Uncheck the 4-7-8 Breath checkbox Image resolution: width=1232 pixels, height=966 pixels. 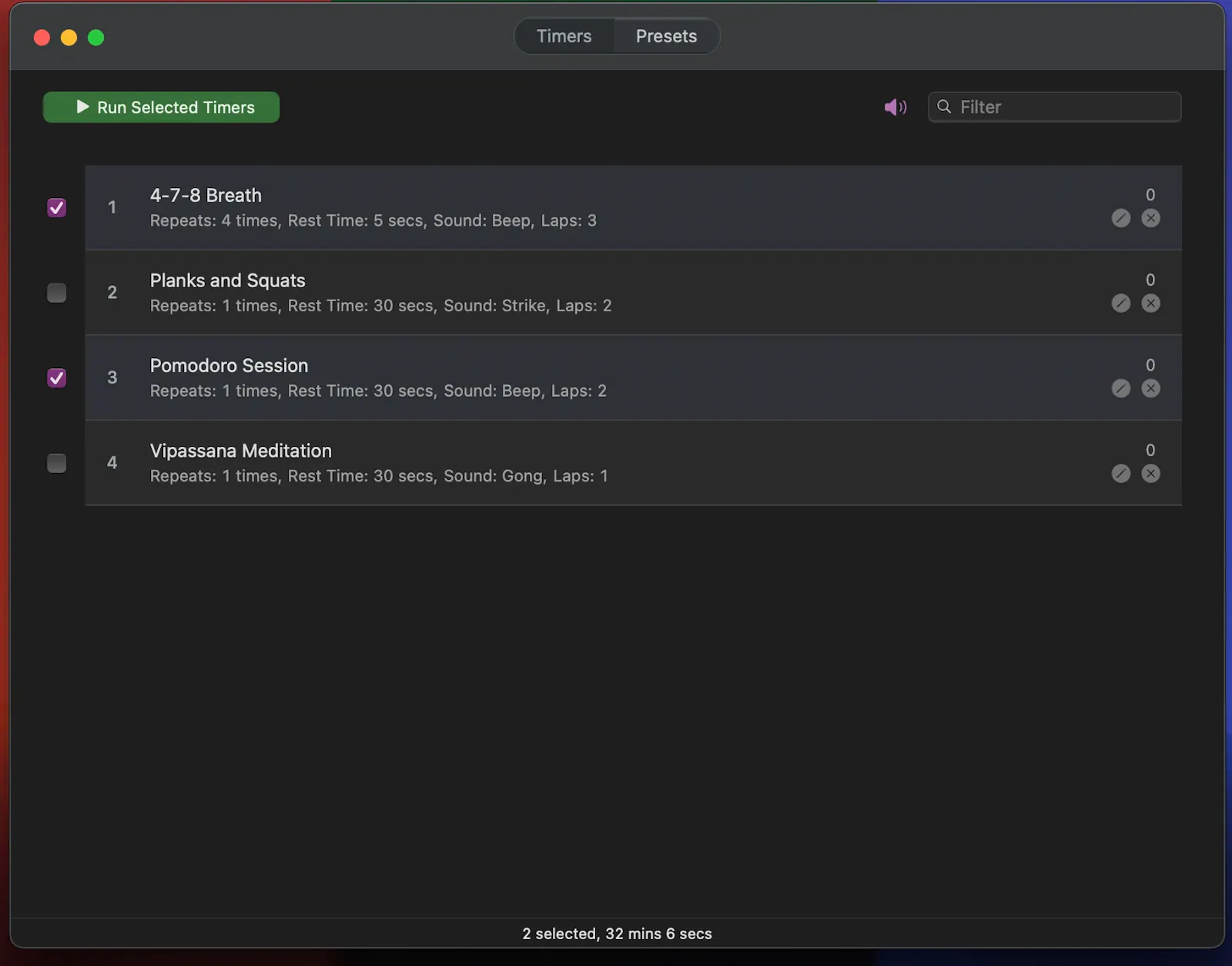pos(56,207)
